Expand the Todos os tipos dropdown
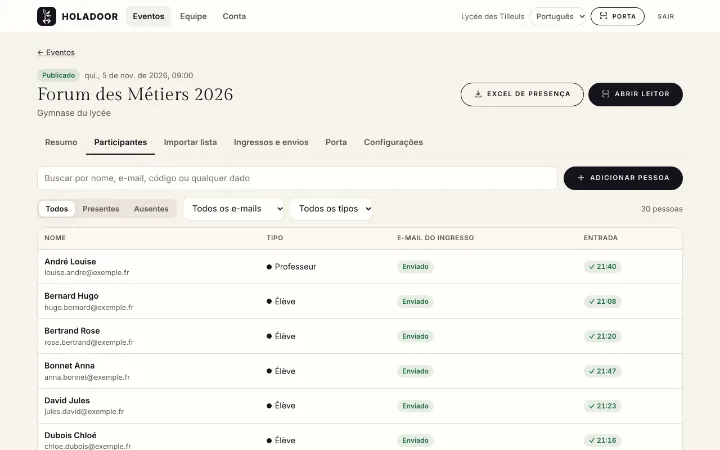Image resolution: width=720 pixels, height=450 pixels. tap(331, 209)
